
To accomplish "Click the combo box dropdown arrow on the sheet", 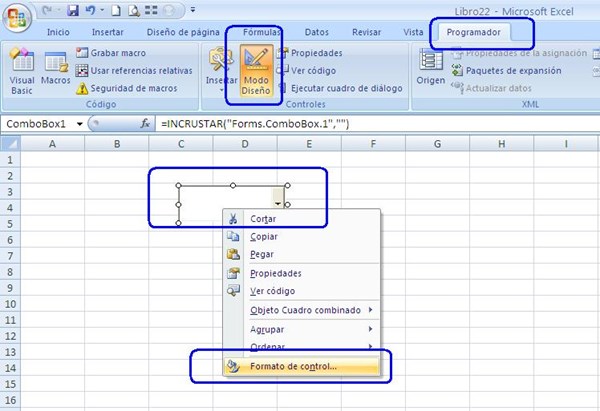I will click(278, 198).
